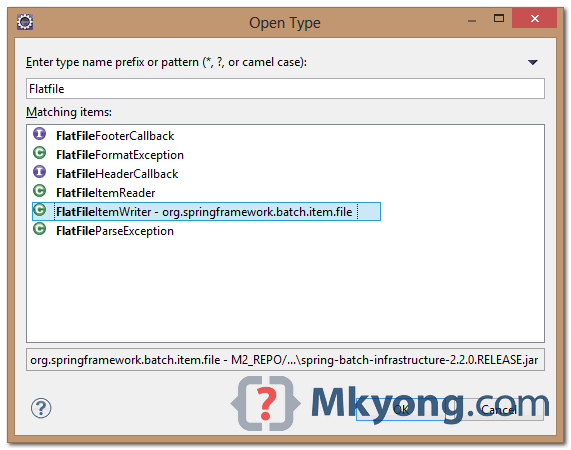Click the Eclipse icon in the title bar

click(25, 22)
